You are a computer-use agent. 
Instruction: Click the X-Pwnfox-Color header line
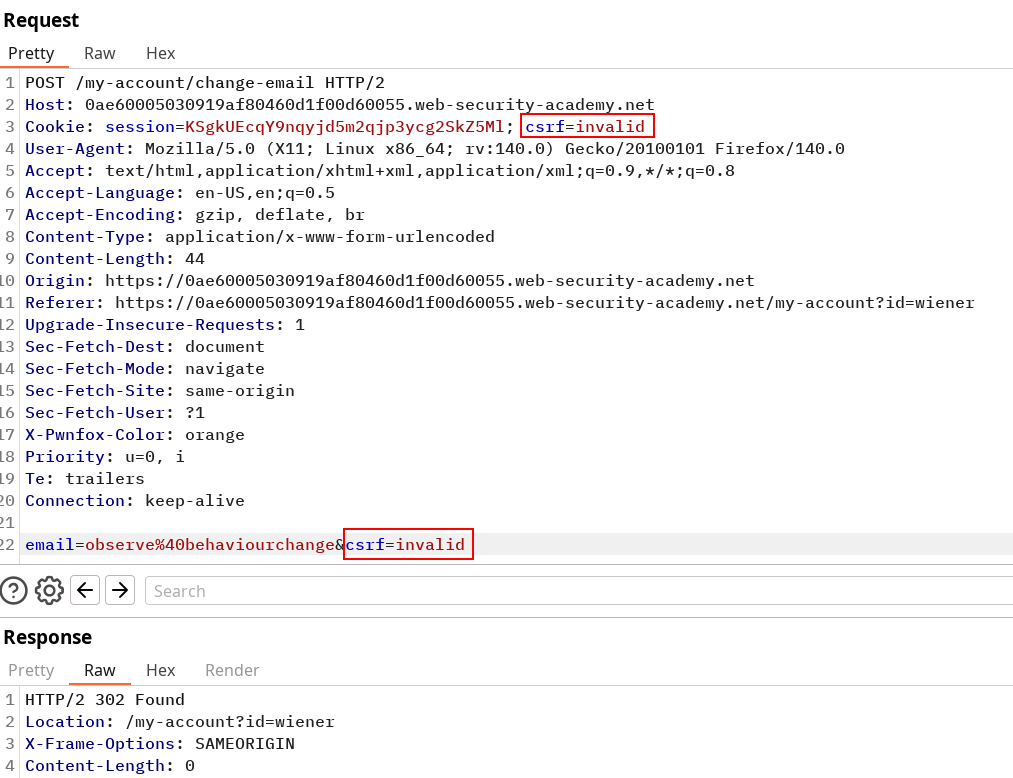point(134,435)
